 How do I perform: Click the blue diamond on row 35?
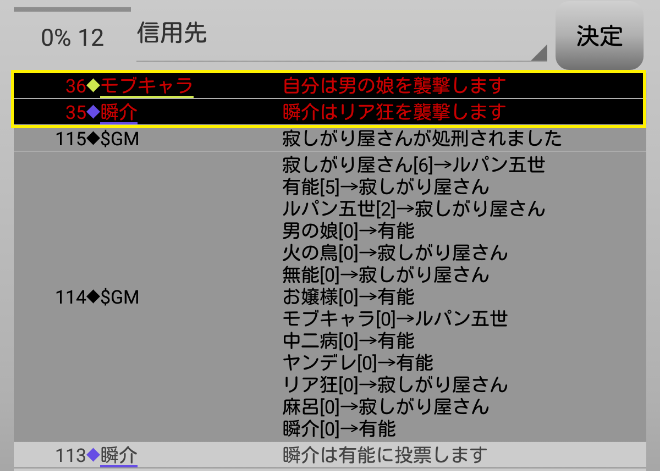93,111
